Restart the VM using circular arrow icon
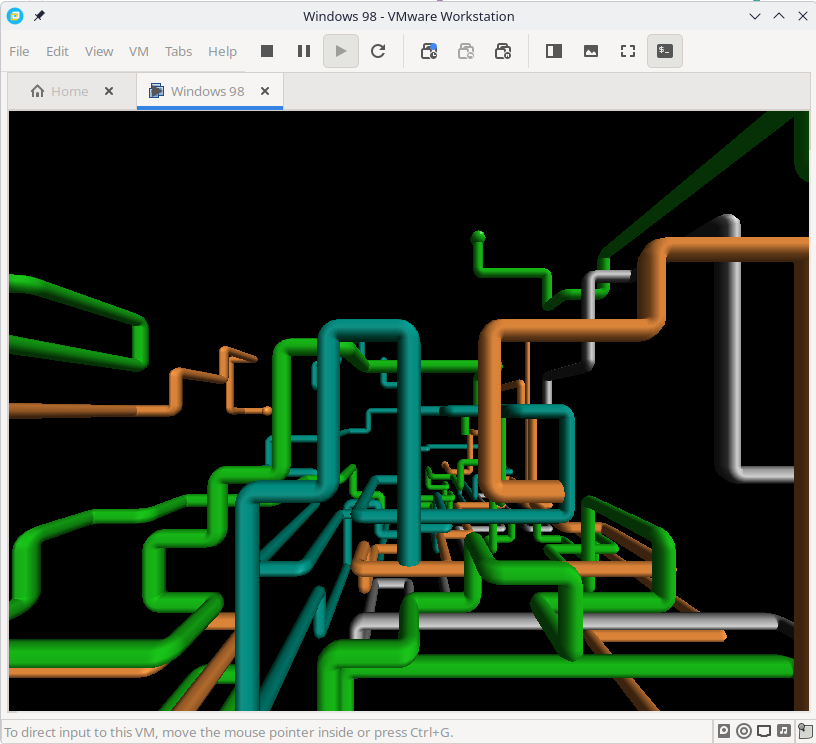Screen dimensions: 816x744 click(378, 51)
